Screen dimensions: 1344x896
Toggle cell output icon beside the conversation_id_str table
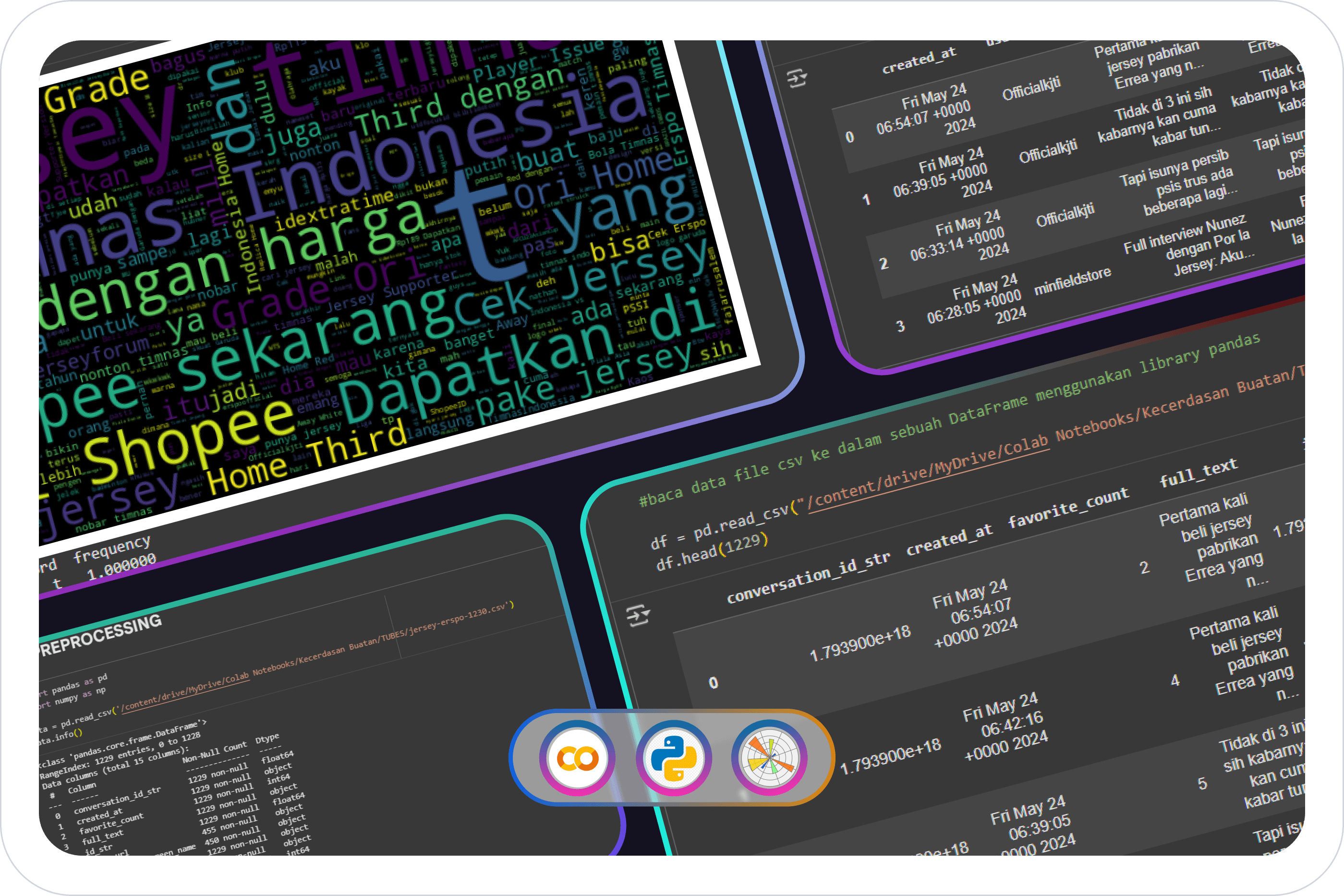click(x=638, y=616)
